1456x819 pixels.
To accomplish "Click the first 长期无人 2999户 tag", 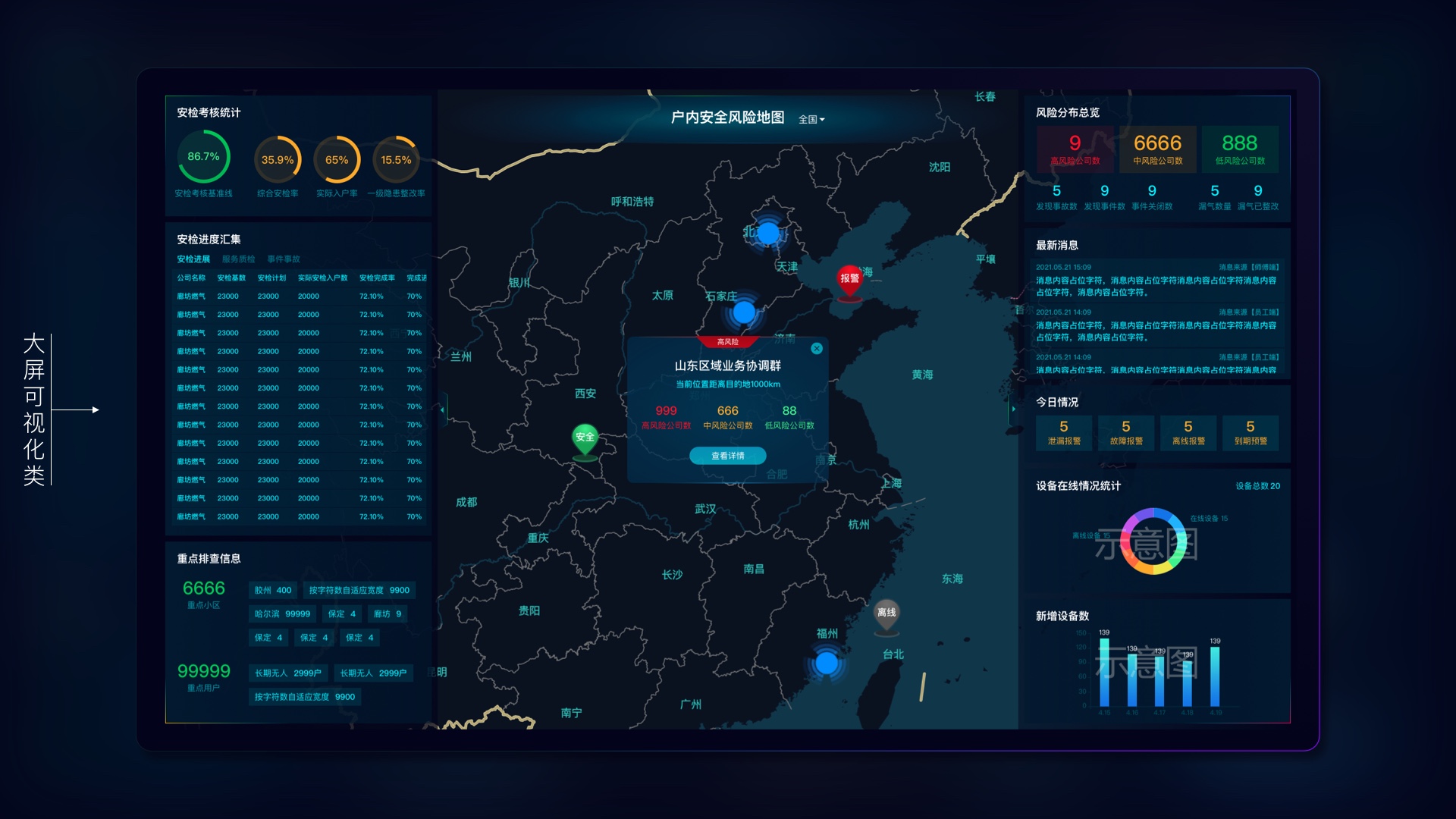I will click(x=288, y=673).
